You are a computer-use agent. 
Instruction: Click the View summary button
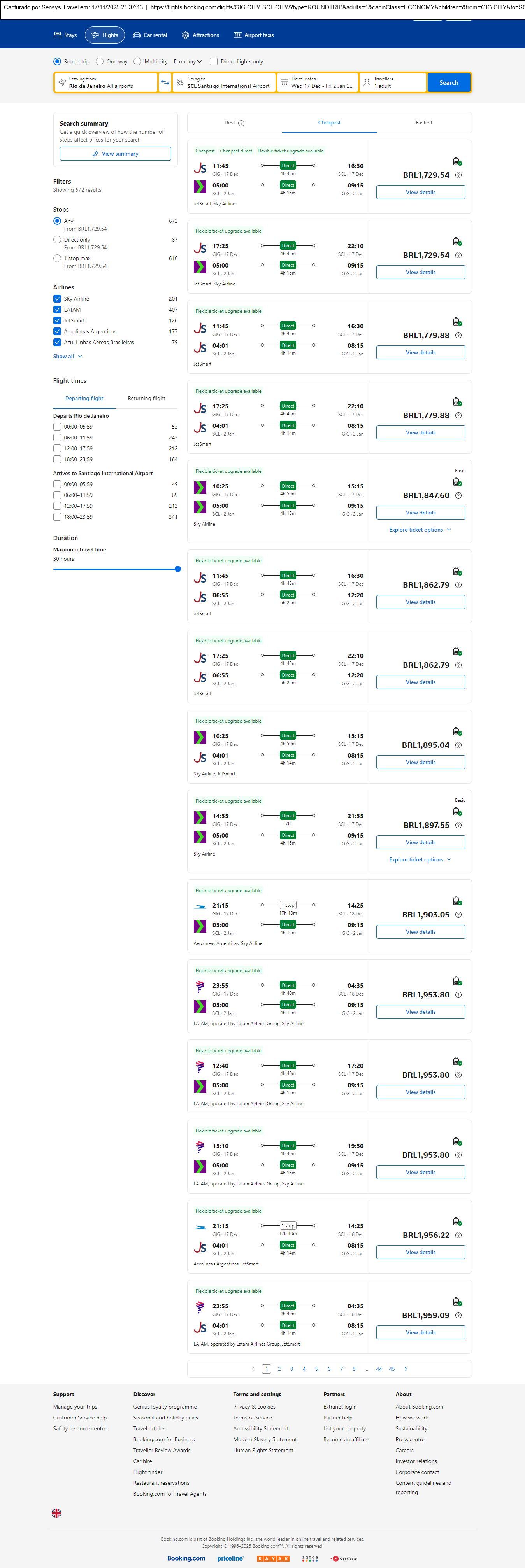click(115, 154)
